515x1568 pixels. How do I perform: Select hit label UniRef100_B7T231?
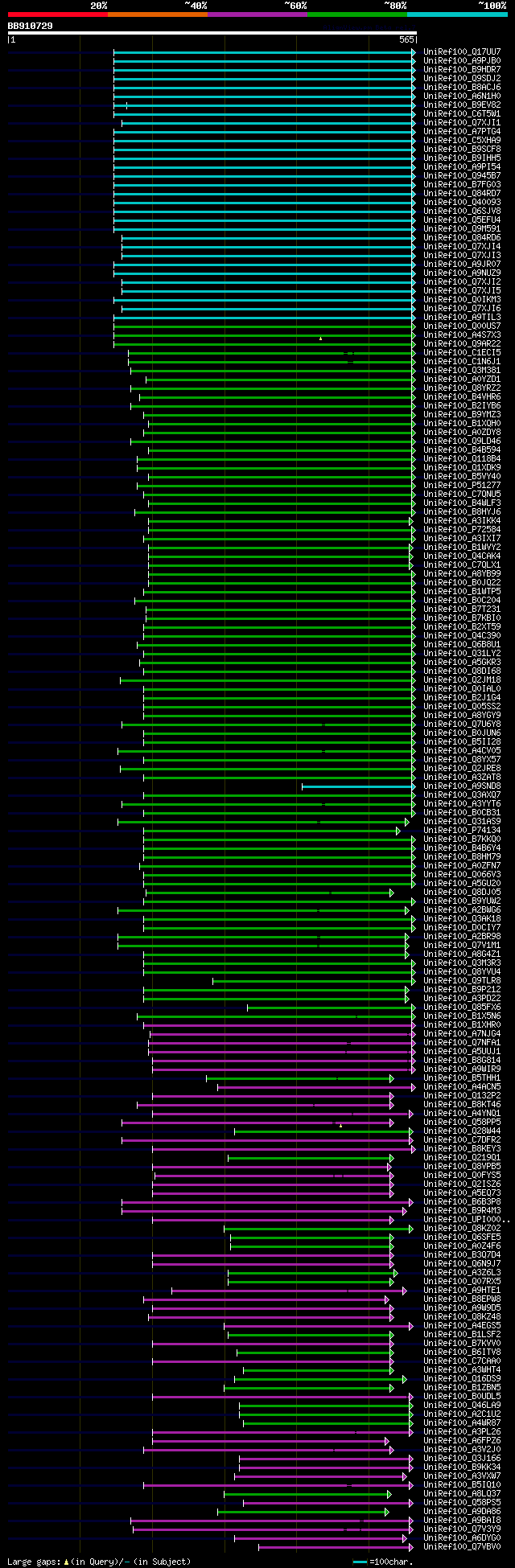tap(462, 609)
